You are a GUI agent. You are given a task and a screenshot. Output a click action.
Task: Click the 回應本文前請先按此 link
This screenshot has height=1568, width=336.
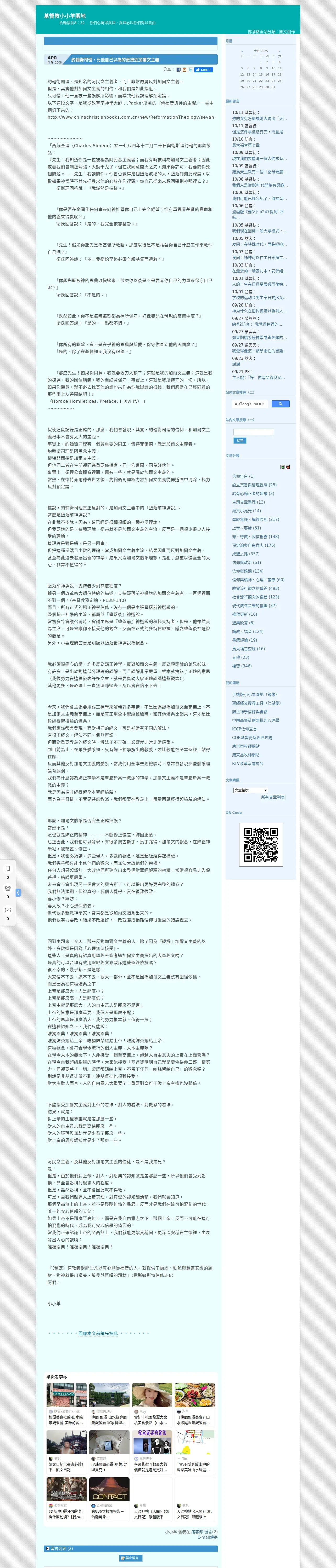tap(98, 1333)
